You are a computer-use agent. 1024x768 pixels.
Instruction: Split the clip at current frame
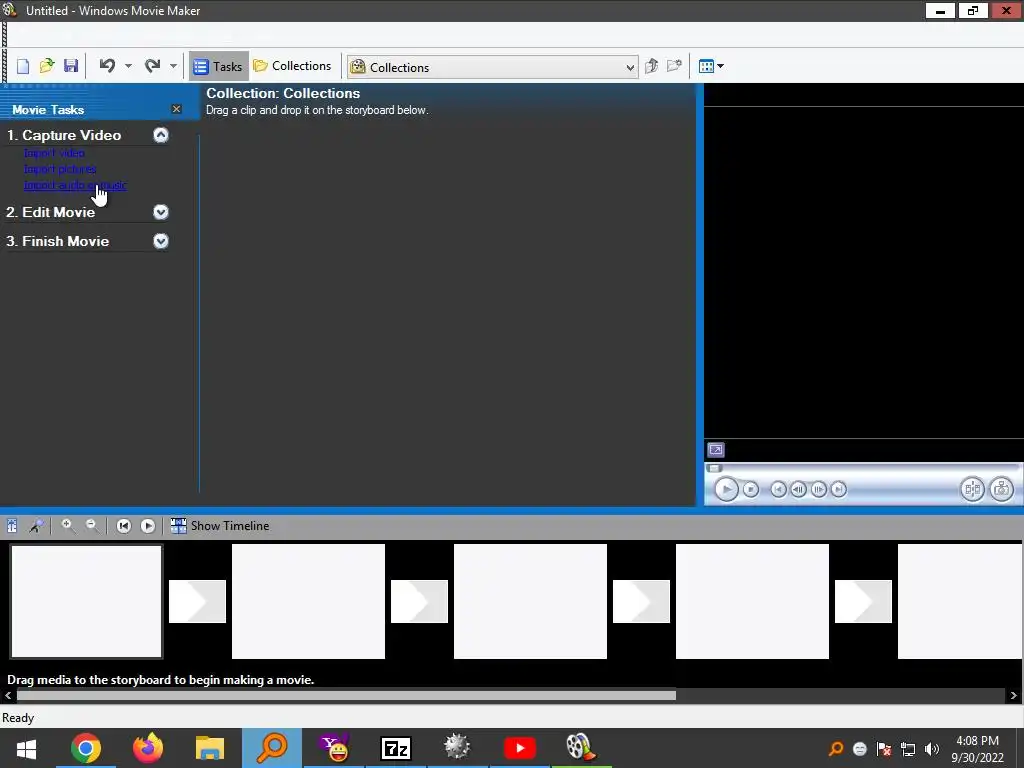pyautogui.click(x=972, y=489)
